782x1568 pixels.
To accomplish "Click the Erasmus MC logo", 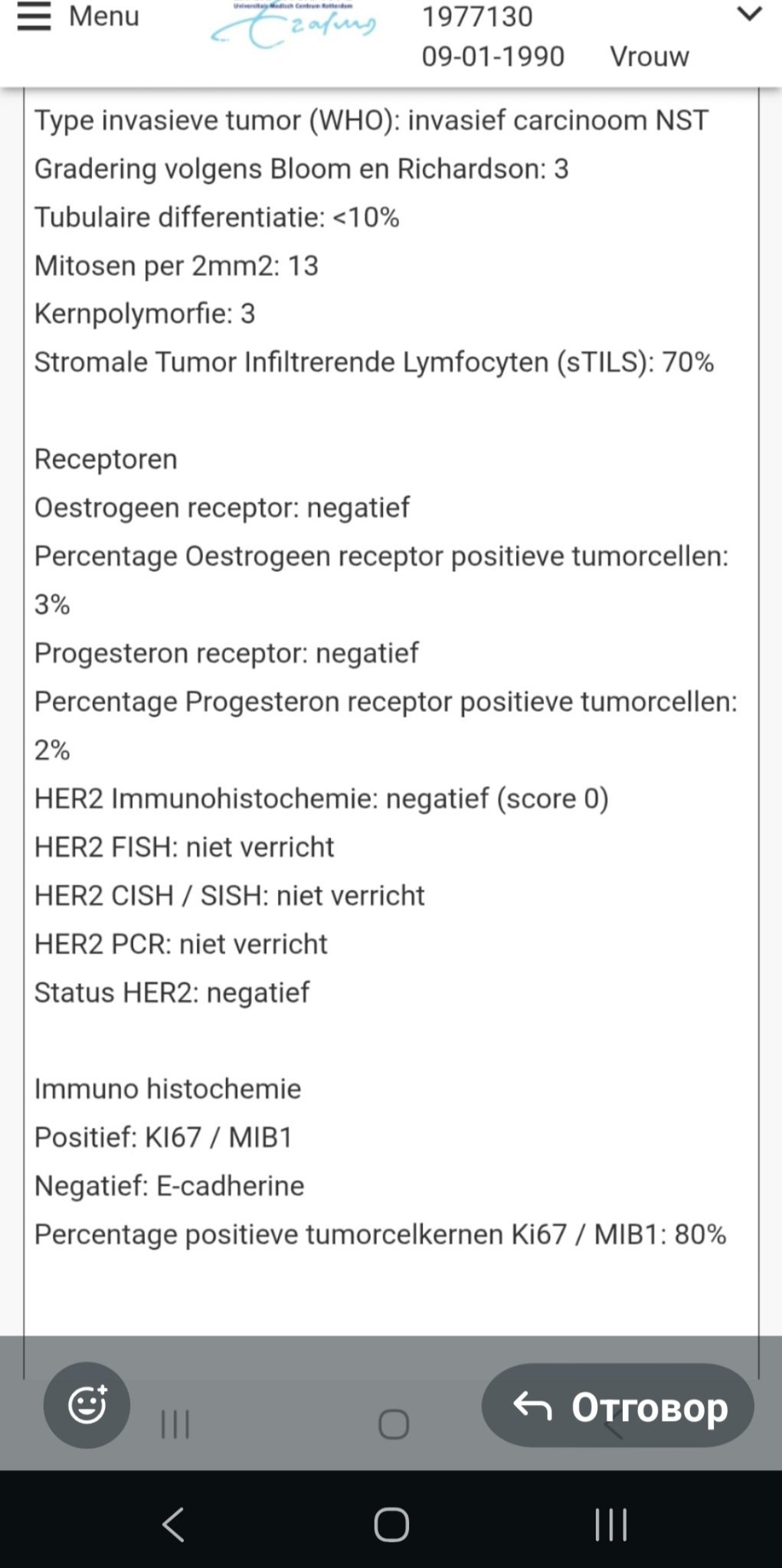I will coord(293,25).
